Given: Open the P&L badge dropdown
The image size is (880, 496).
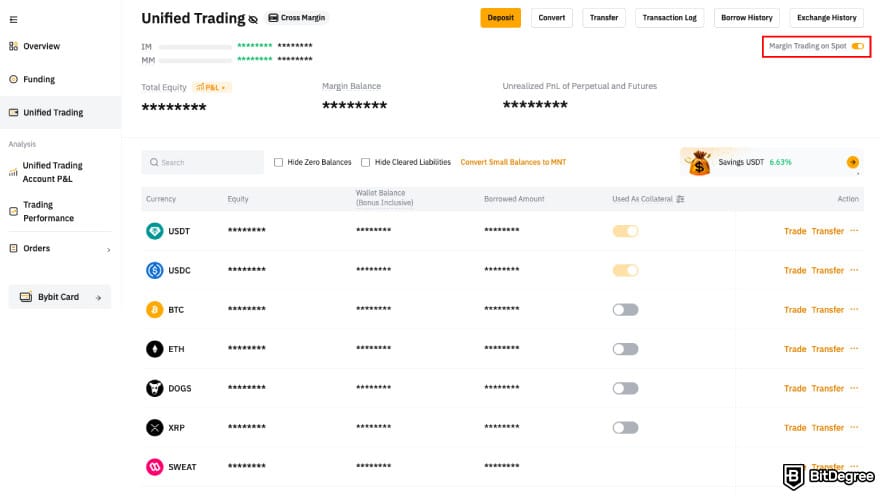Looking at the screenshot, I should click(x=212, y=87).
